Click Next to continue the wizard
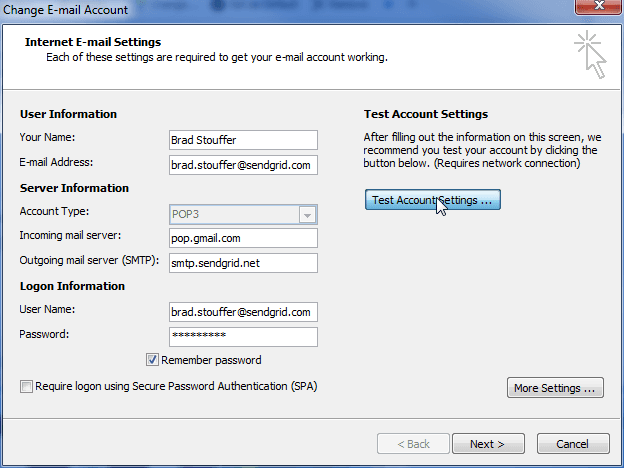This screenshot has height=468, width=624. (488, 443)
